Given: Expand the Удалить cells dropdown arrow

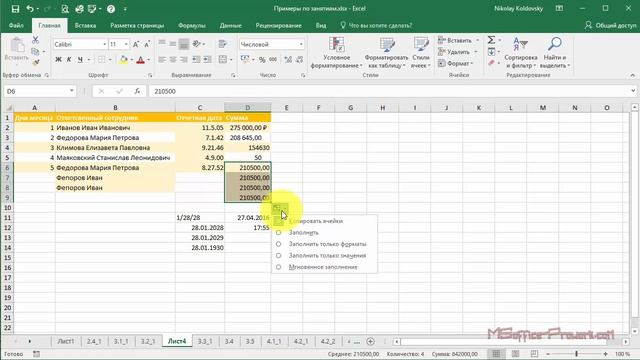Looking at the screenshot, I should pyautogui.click(x=476, y=52).
